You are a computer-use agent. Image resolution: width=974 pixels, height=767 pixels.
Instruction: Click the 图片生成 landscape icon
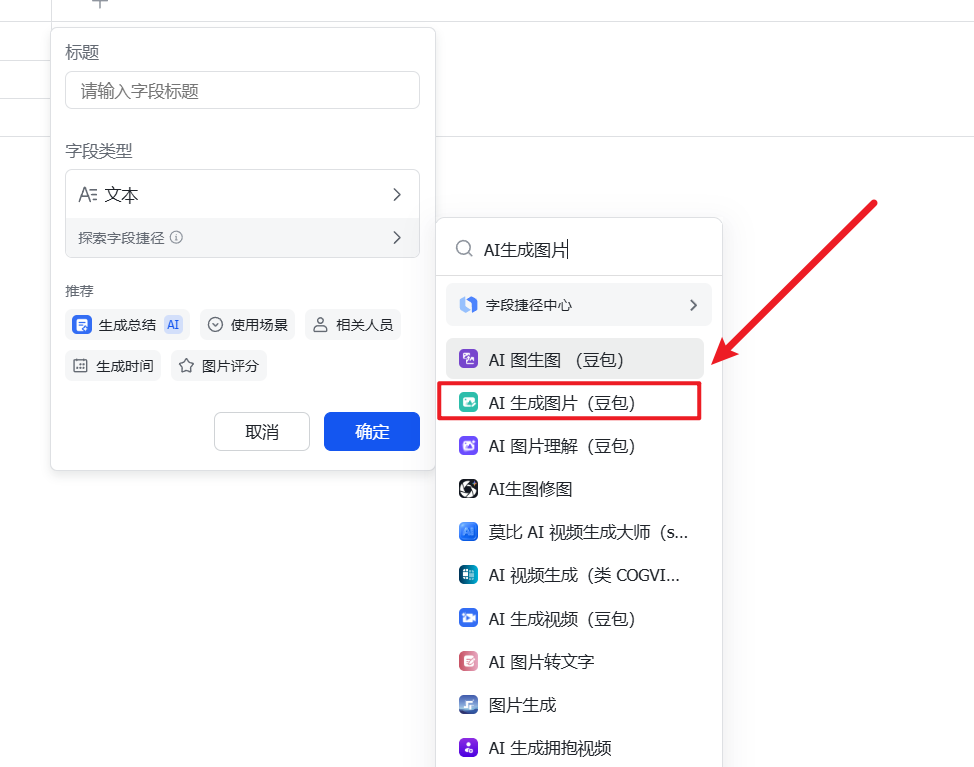pyautogui.click(x=468, y=704)
